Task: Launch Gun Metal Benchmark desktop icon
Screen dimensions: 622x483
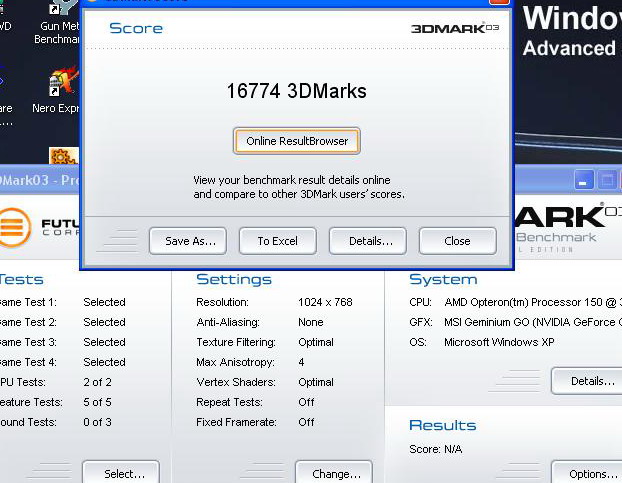Action: pos(60,22)
